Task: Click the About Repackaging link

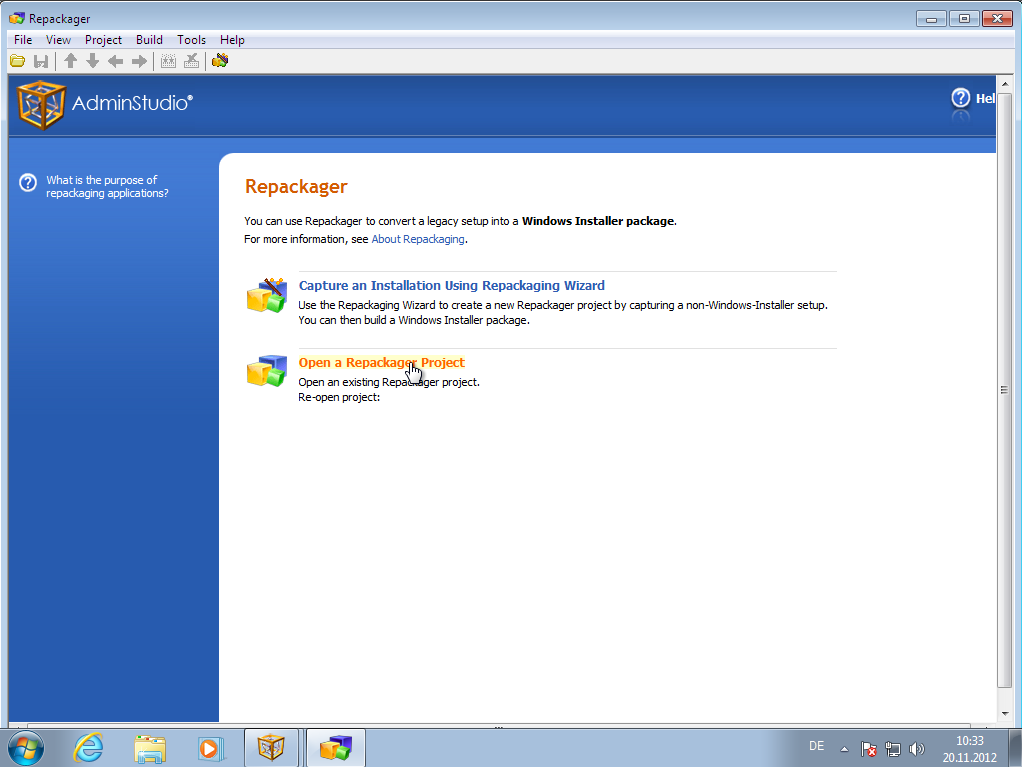Action: [418, 240]
